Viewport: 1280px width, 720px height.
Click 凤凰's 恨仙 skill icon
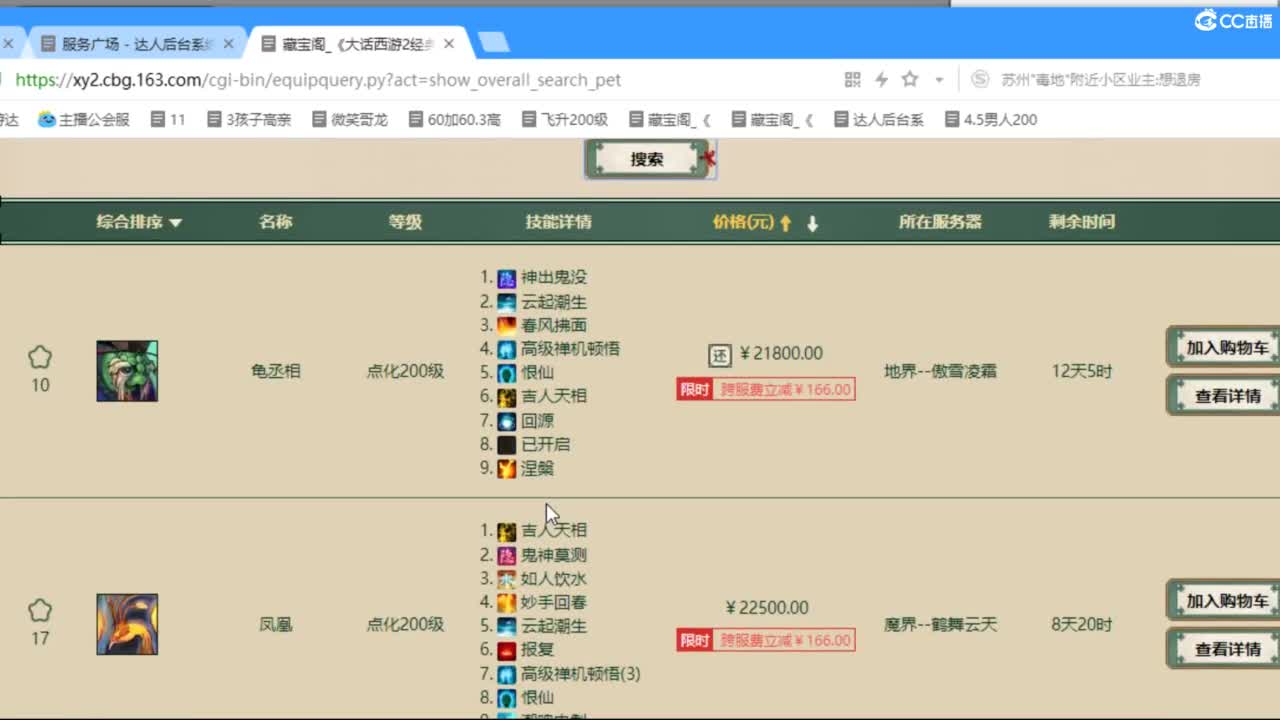click(x=507, y=698)
